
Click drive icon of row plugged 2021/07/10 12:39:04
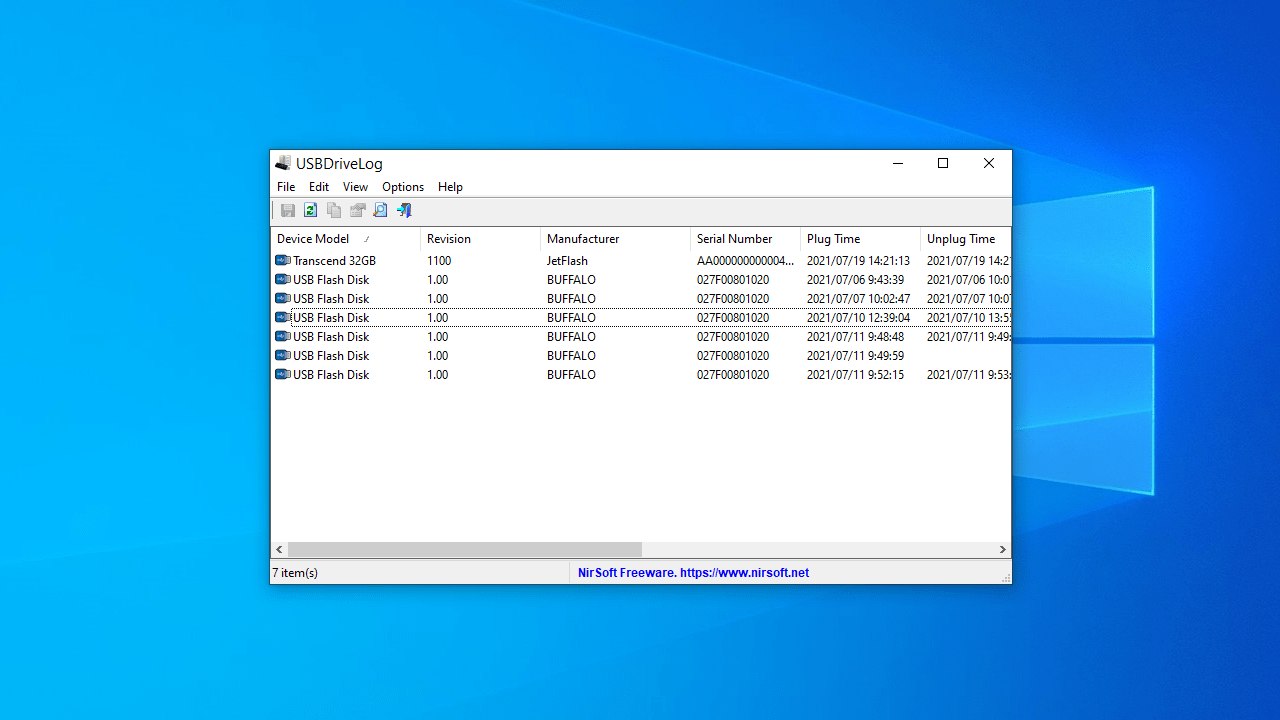[283, 317]
